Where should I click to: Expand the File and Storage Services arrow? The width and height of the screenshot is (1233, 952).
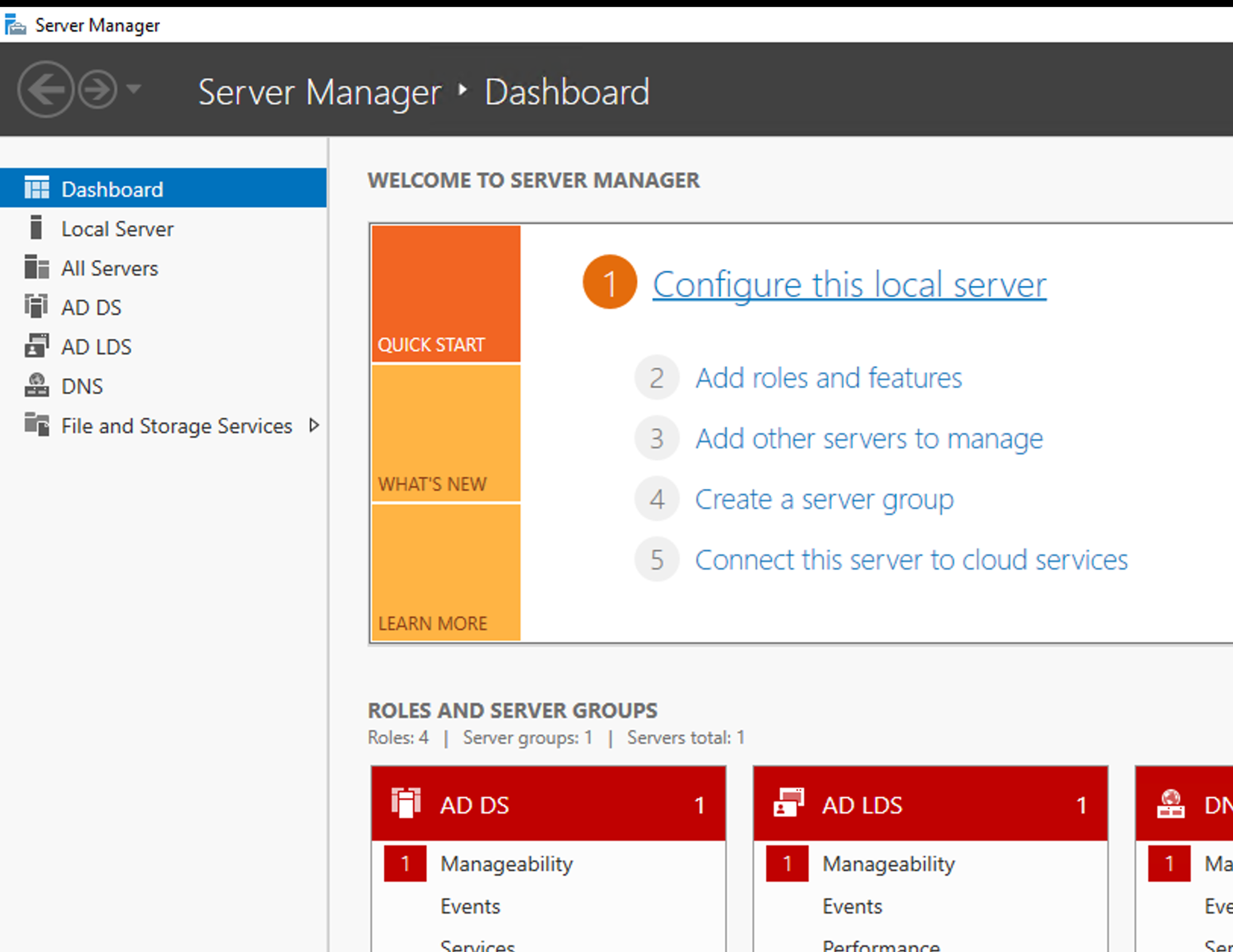pyautogui.click(x=314, y=426)
